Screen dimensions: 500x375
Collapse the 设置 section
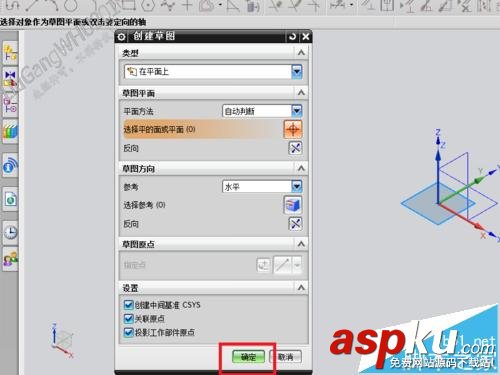(x=301, y=287)
